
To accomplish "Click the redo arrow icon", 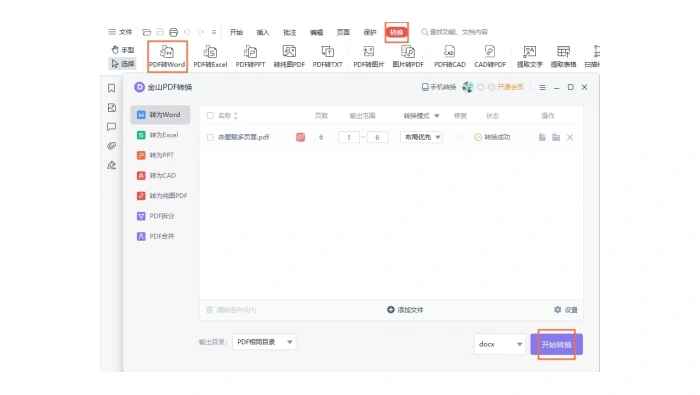I will click(x=201, y=32).
